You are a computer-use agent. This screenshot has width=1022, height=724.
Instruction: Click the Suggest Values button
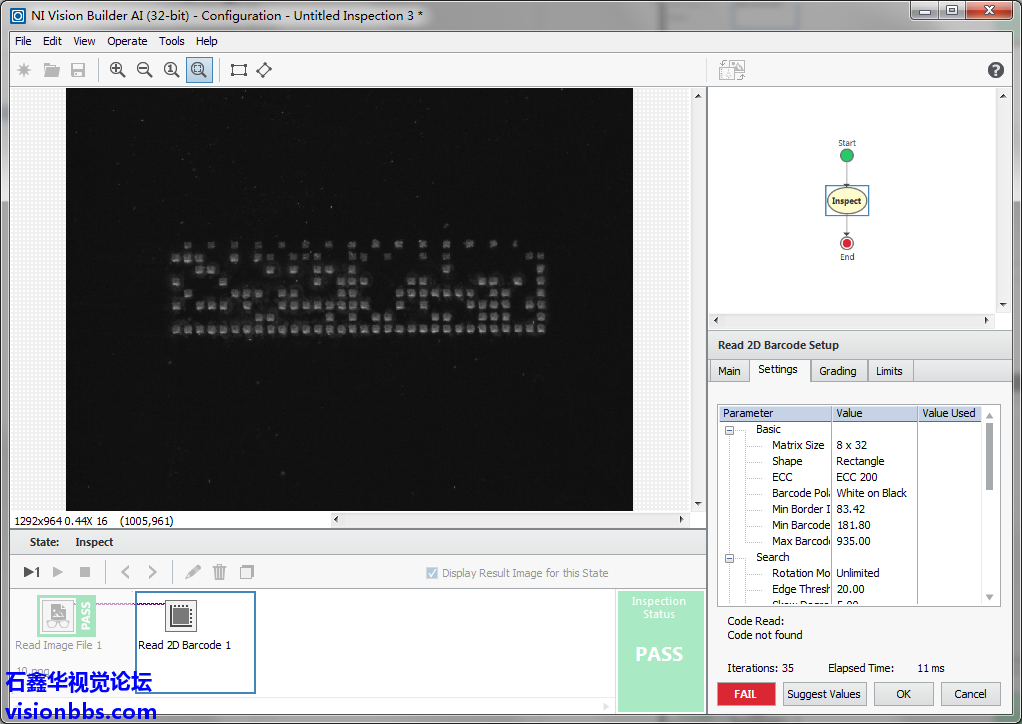[x=823, y=694]
